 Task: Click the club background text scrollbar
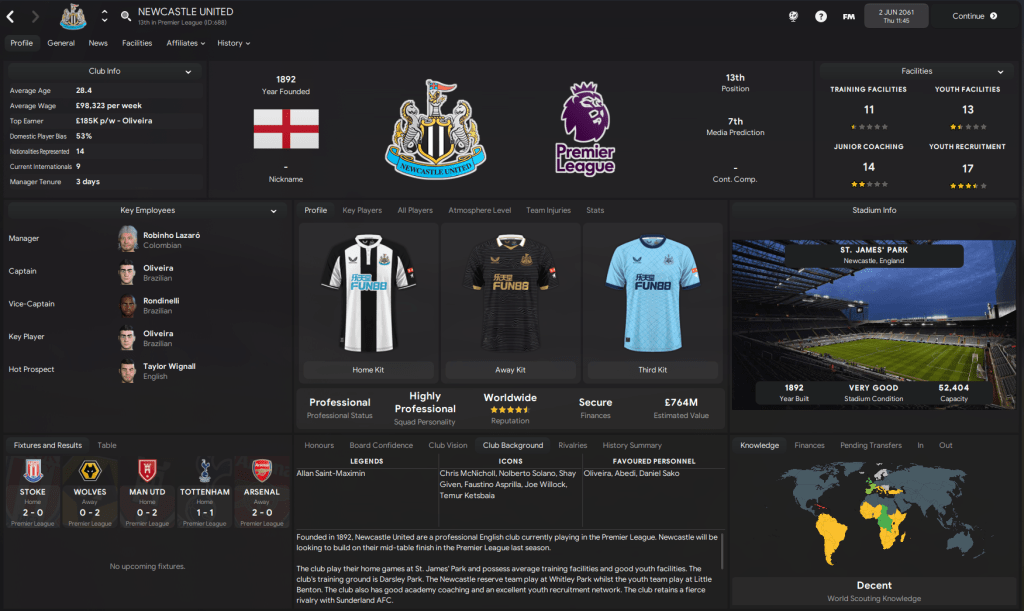click(x=722, y=551)
